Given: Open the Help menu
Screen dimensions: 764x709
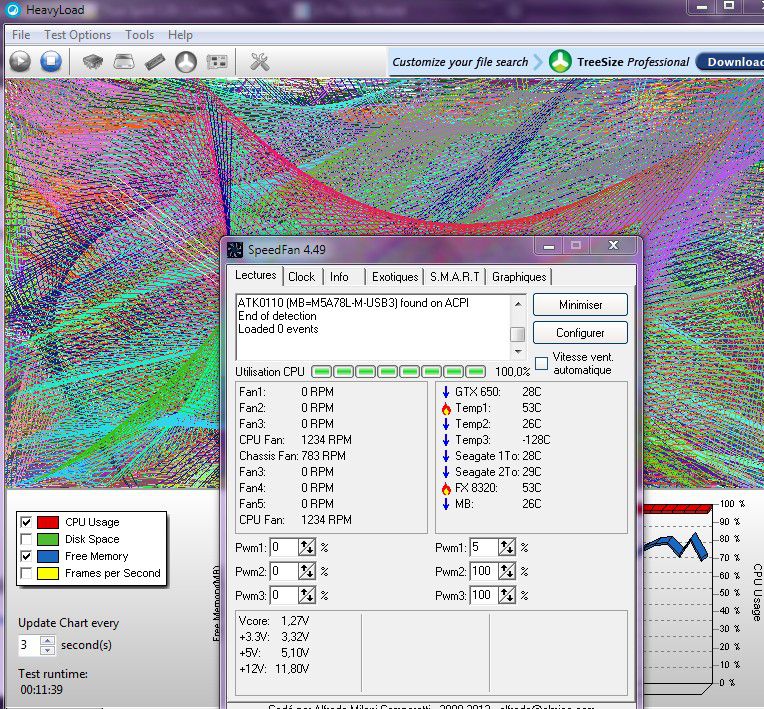Looking at the screenshot, I should click(x=180, y=35).
